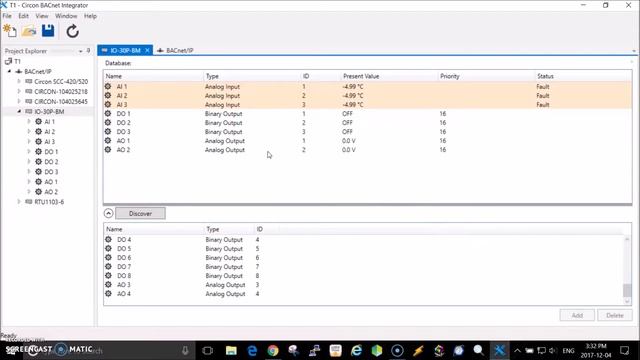Expand the CIRCON-104025218 device node
The image size is (640, 360).
tap(19, 91)
